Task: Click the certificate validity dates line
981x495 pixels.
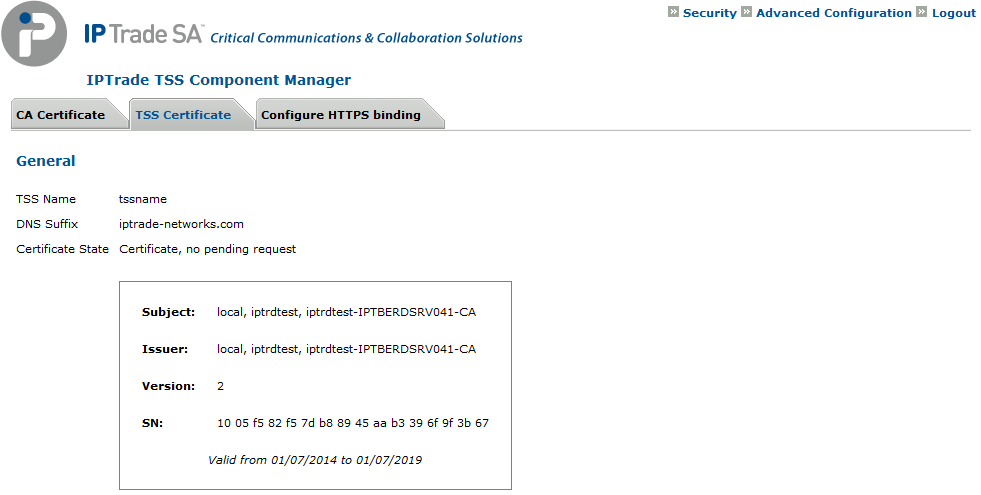Action: coord(315,460)
